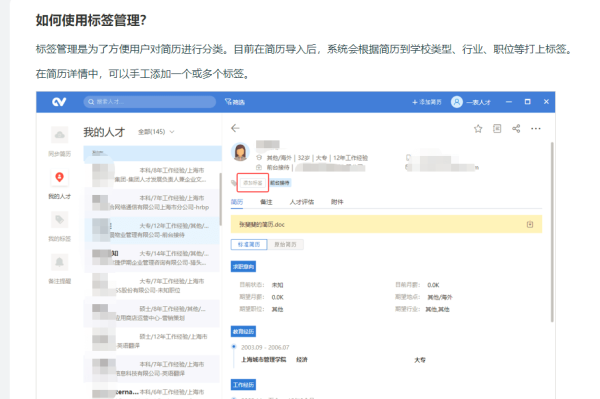Select candidate row 大专/7年工作经验/上海市
The image size is (600, 399).
(152, 286)
